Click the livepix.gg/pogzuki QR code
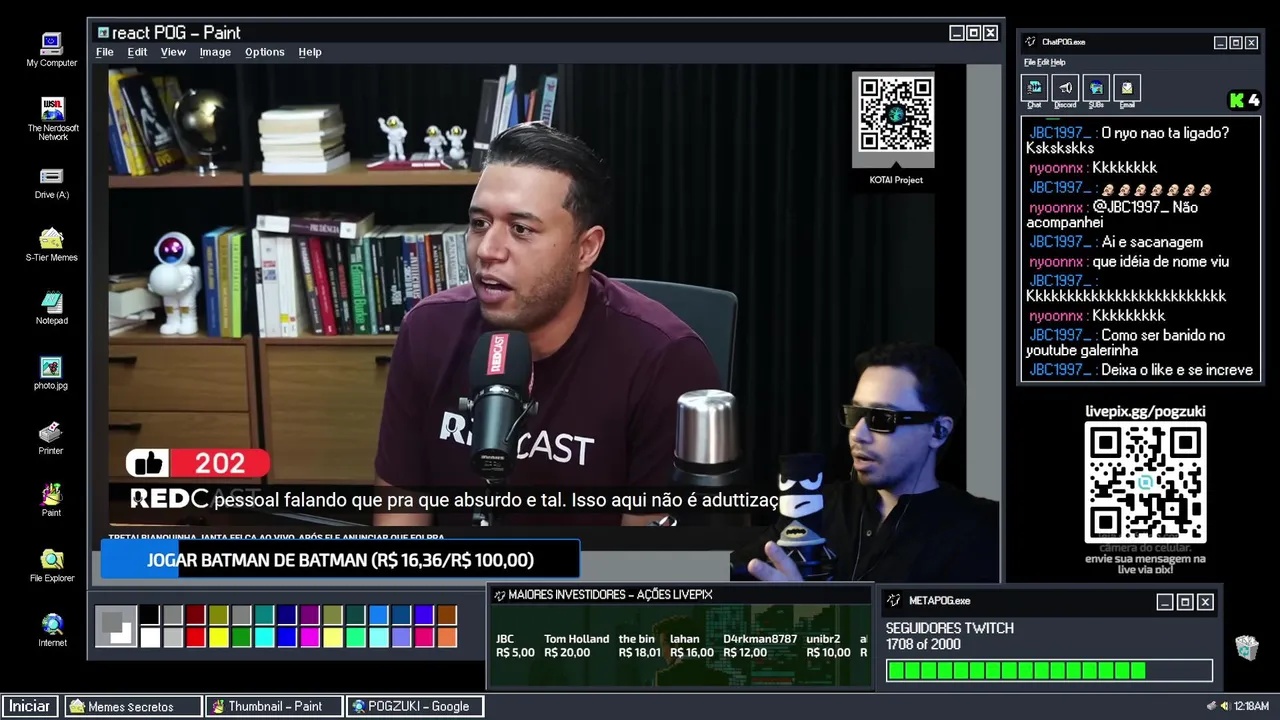 [x=1145, y=483]
